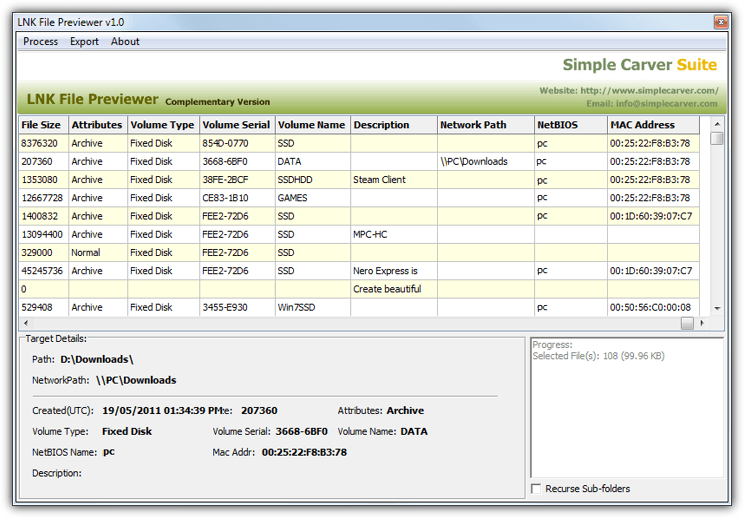Open the Process menu
Viewport: 744px width, 517px height.
[40, 42]
